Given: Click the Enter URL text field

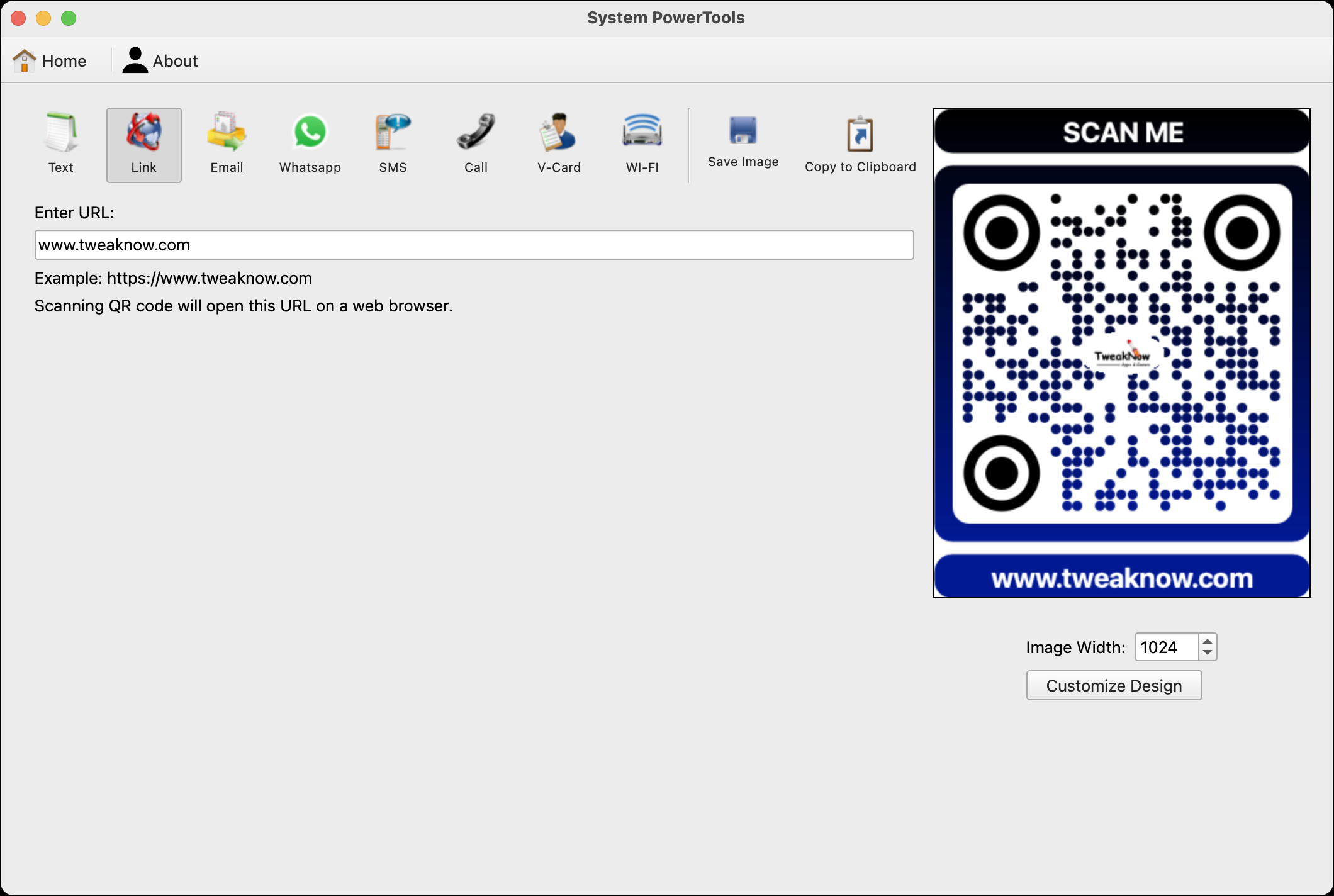Looking at the screenshot, I should [474, 245].
